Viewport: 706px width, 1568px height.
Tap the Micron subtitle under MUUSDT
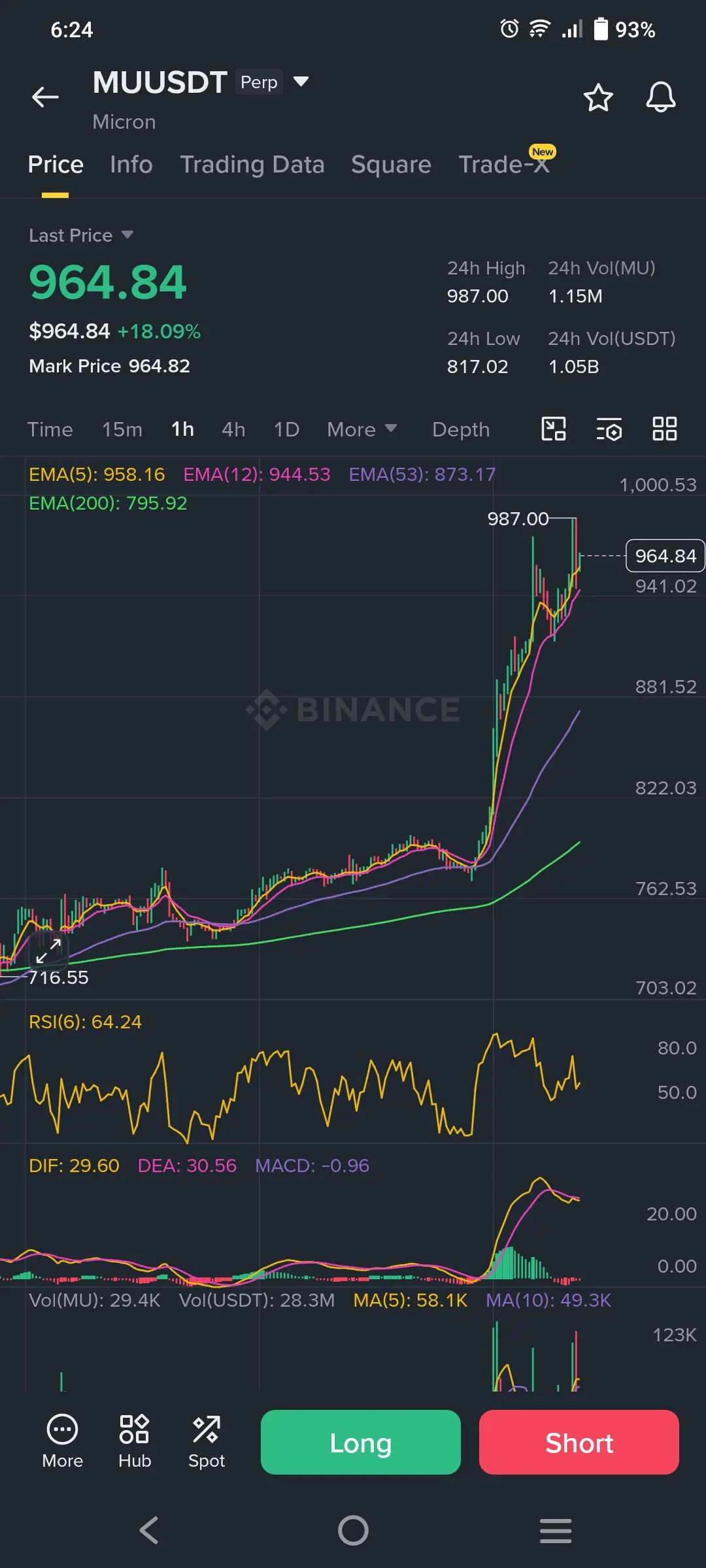[124, 122]
